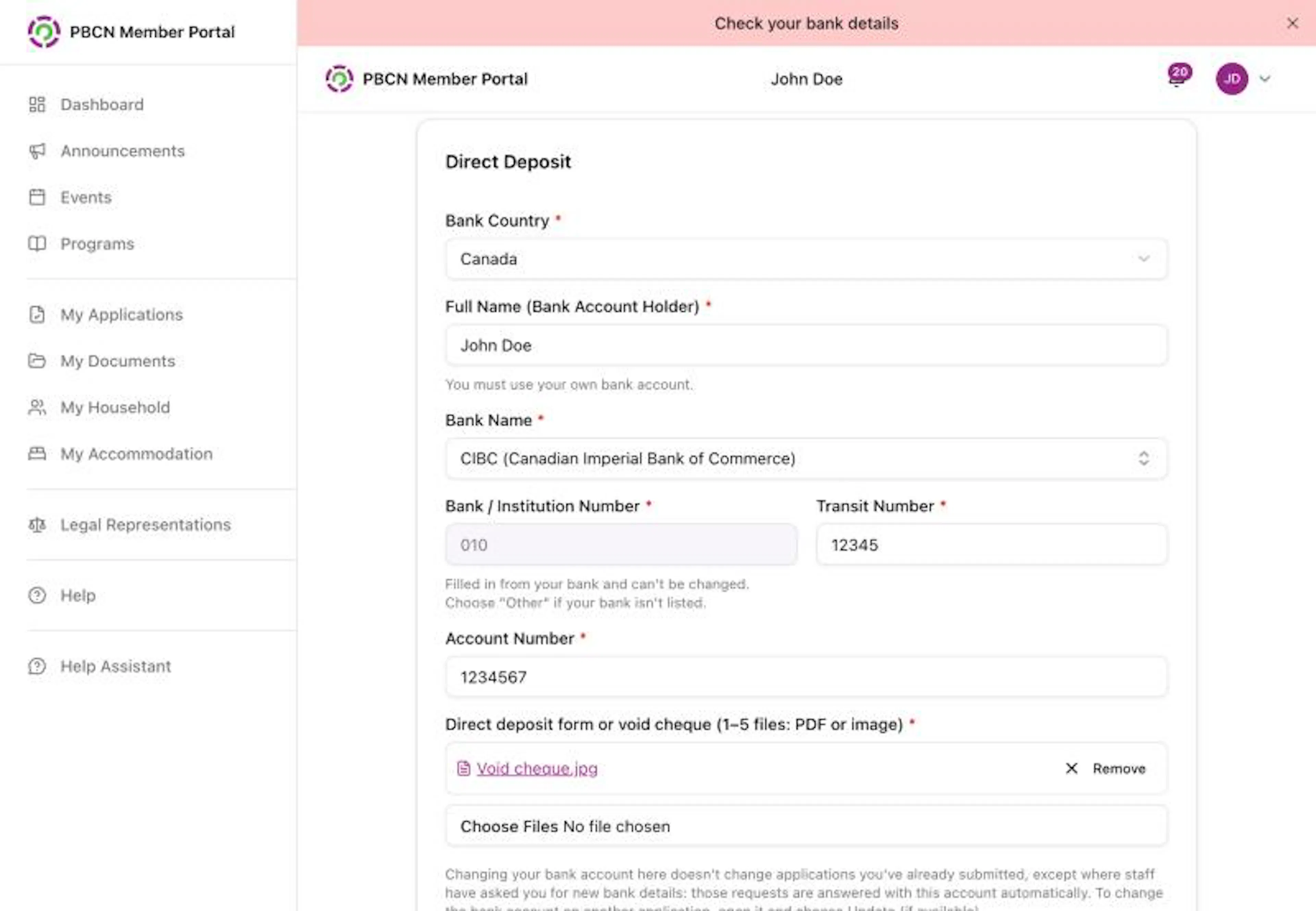Click the John Doe name in header
The image size is (1316, 911).
pyautogui.click(x=806, y=79)
